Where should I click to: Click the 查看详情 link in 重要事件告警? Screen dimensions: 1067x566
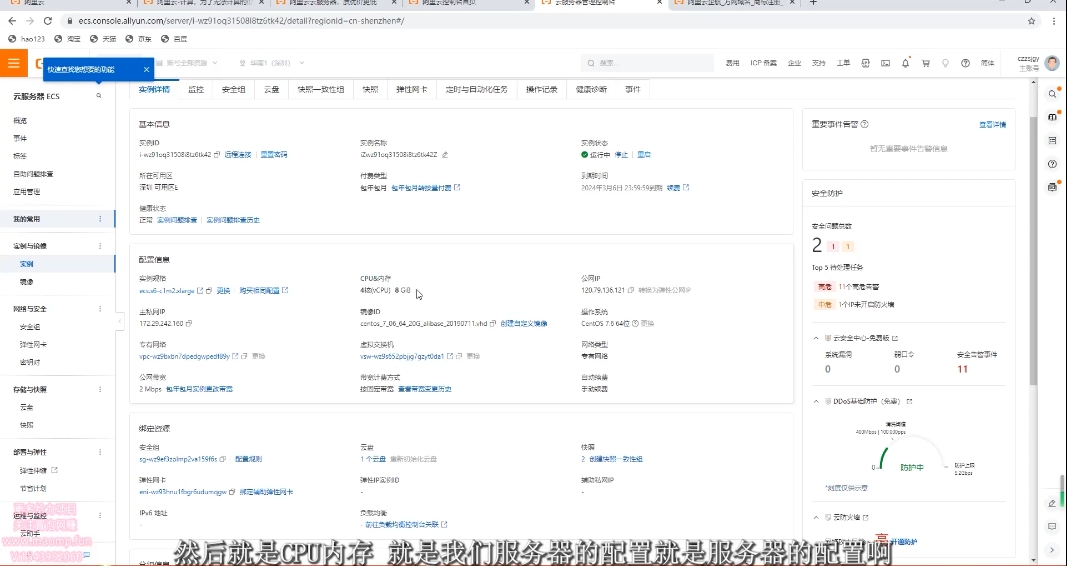click(x=992, y=124)
